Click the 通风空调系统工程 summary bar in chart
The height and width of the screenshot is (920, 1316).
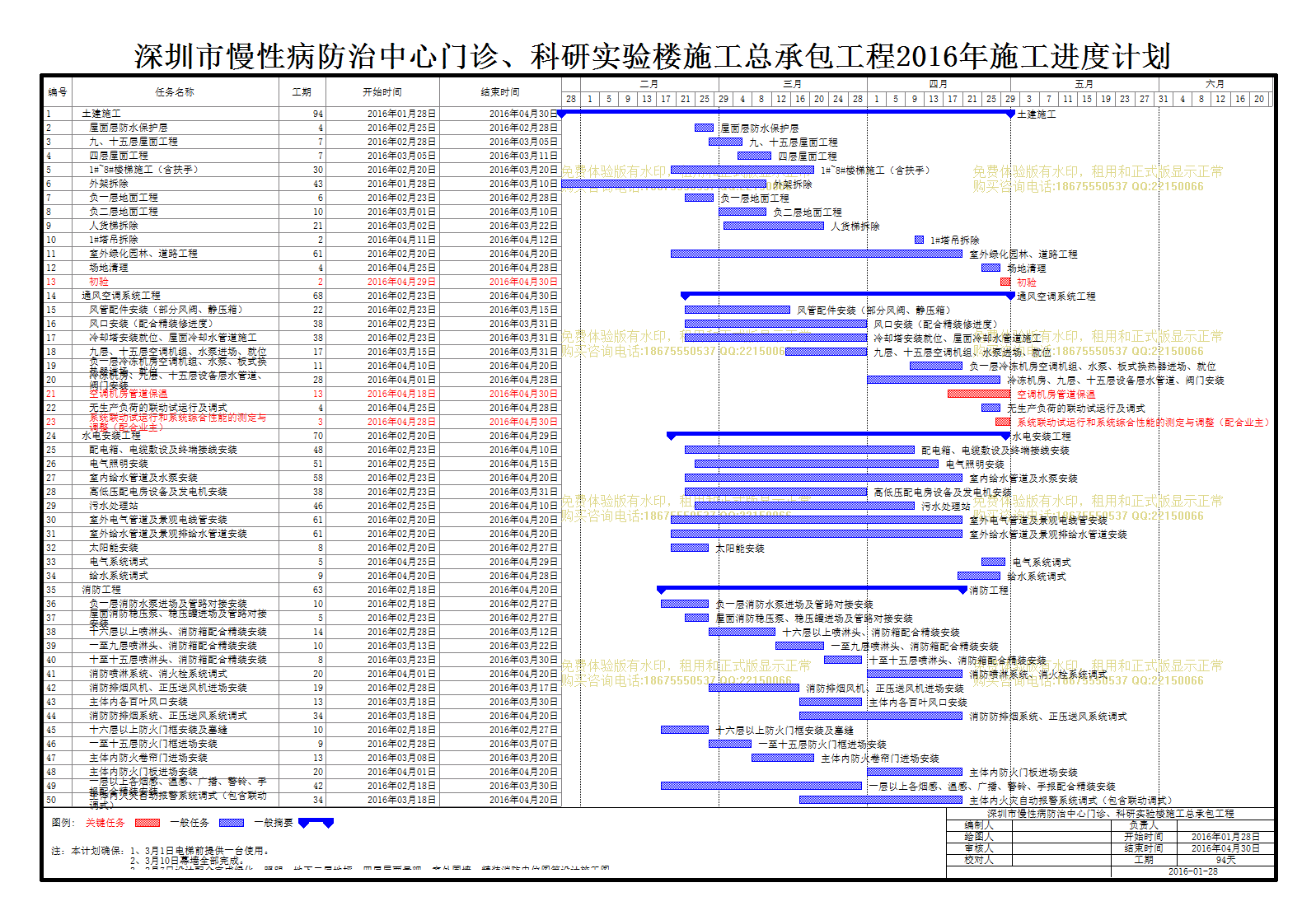point(848,295)
